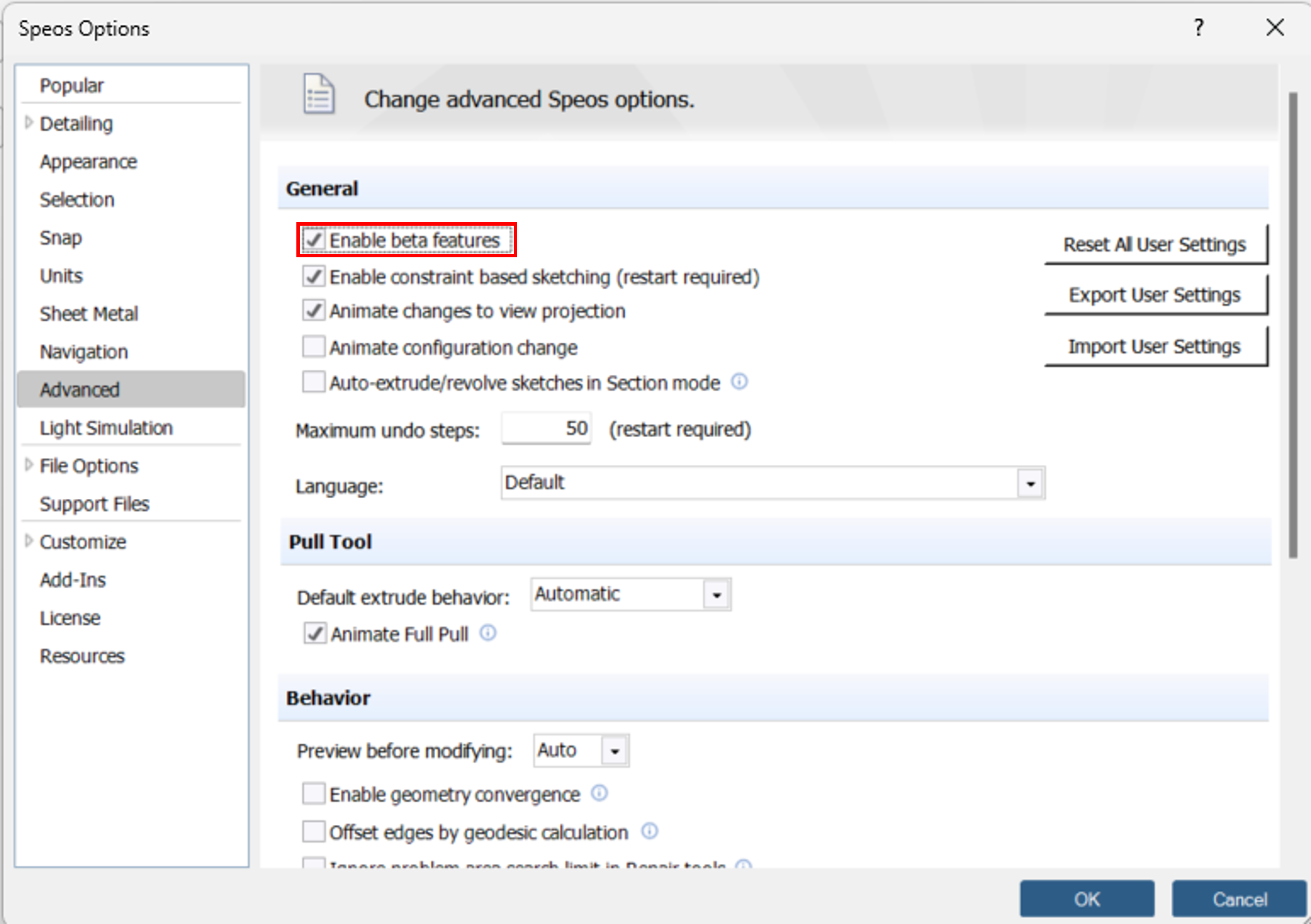The width and height of the screenshot is (1311, 924).
Task: Close the Speos Options dialog
Action: [1274, 27]
